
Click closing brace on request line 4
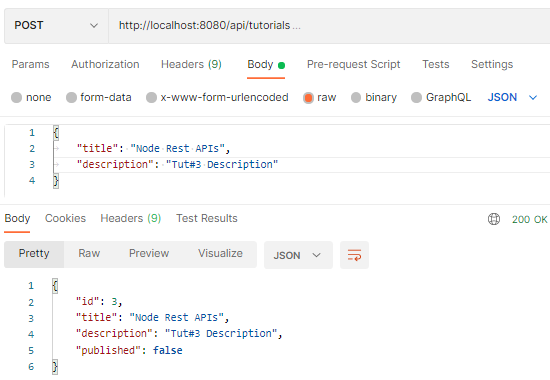point(56,181)
